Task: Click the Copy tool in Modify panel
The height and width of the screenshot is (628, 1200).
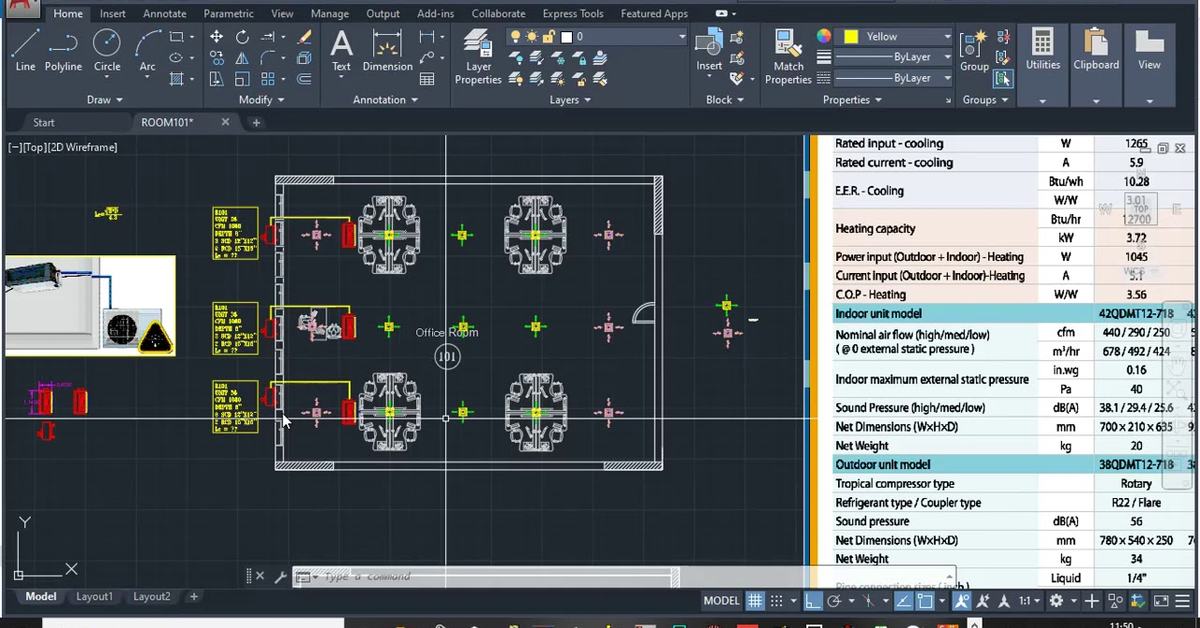Action: pyautogui.click(x=216, y=58)
